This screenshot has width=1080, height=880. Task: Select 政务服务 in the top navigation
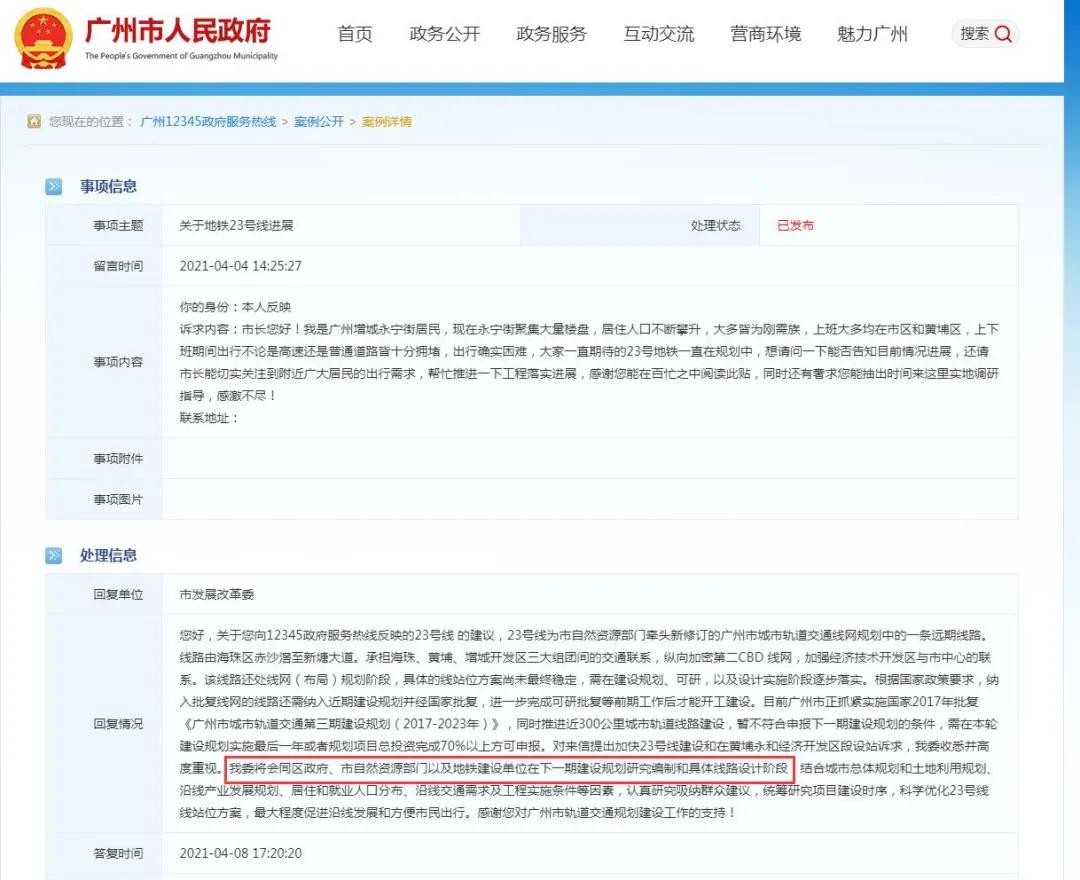click(x=551, y=34)
